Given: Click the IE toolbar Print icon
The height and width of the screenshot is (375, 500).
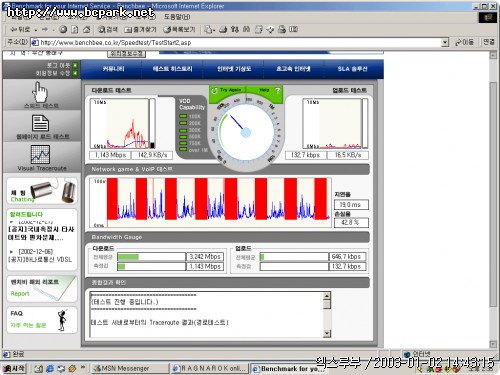Looking at the screenshot, I should [x=223, y=30].
